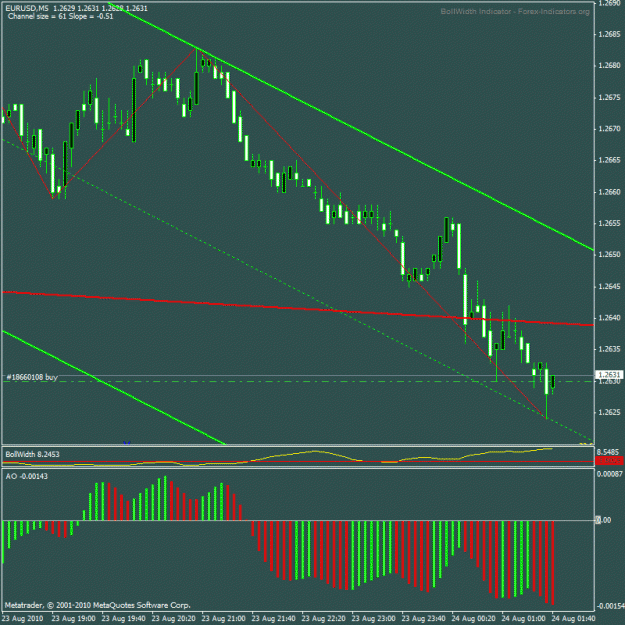Click price axis label 1.2690

(609, 3)
